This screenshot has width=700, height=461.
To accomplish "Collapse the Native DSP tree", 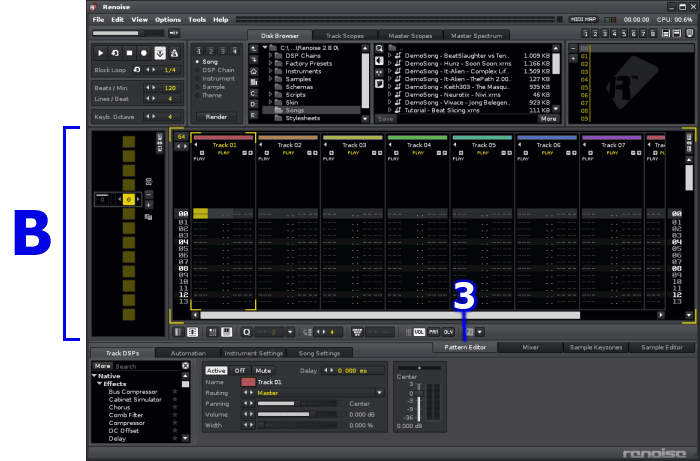I will point(95,376).
